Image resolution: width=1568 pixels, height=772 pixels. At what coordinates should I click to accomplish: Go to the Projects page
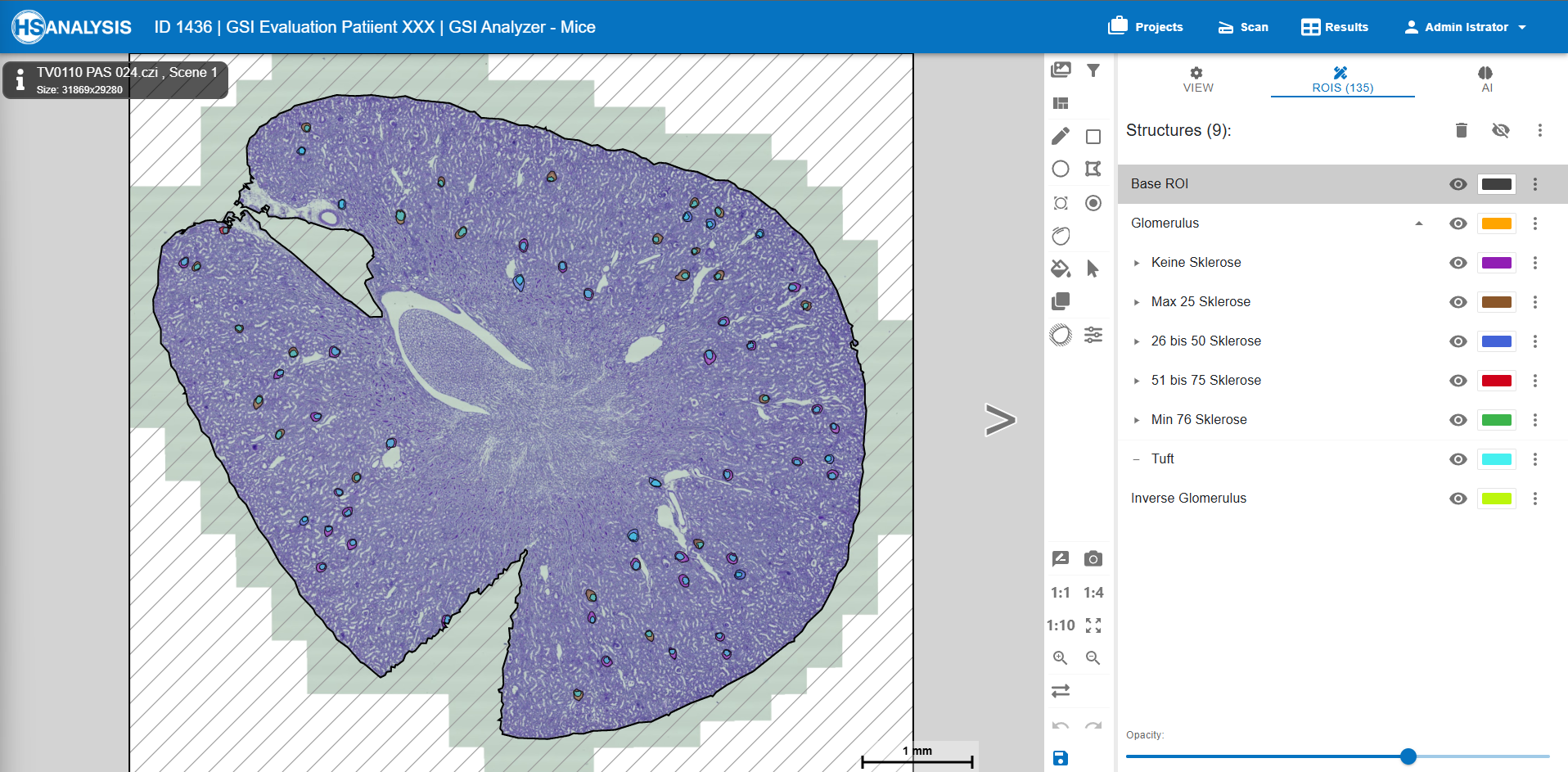click(1146, 27)
